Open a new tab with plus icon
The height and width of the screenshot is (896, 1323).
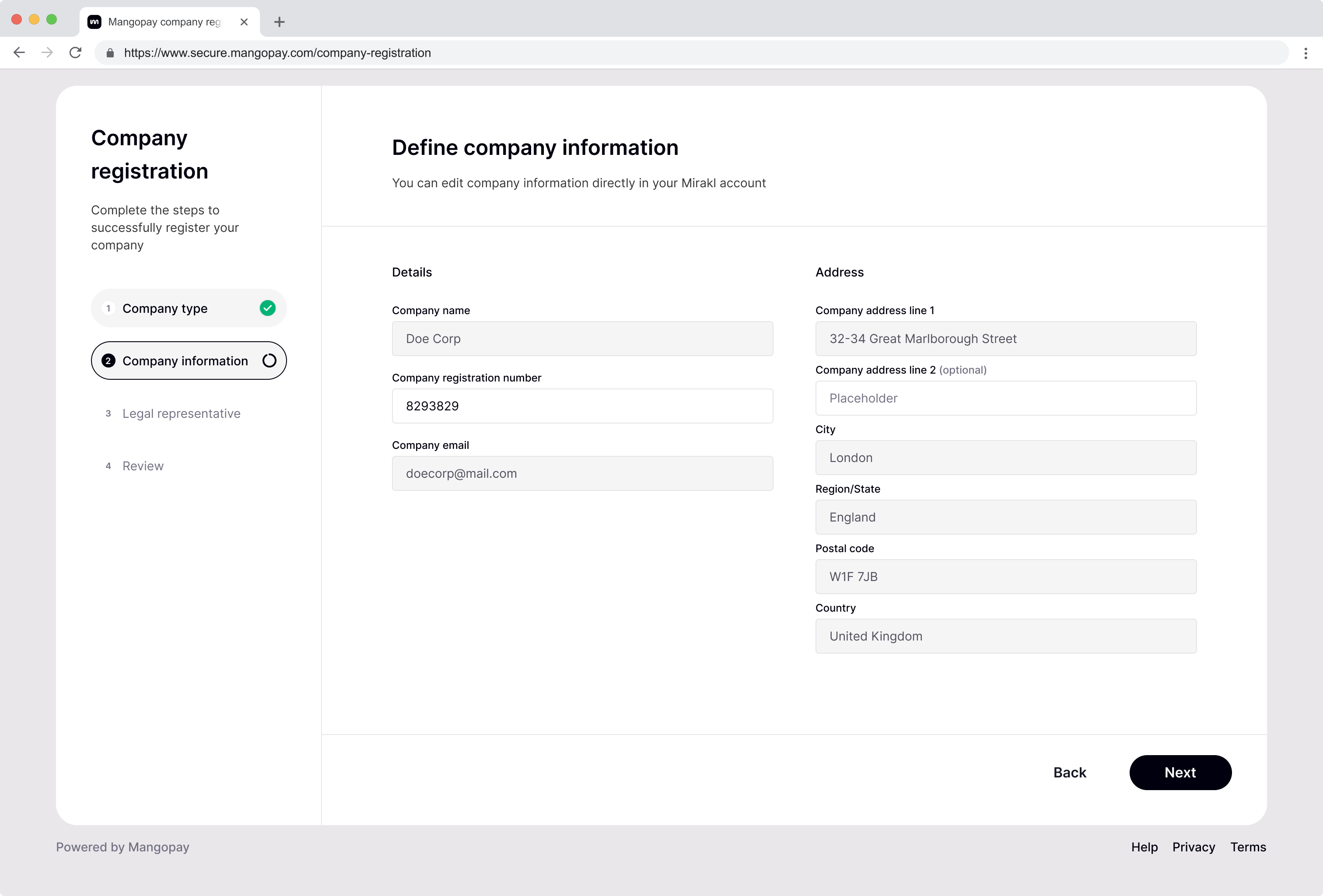tap(279, 22)
